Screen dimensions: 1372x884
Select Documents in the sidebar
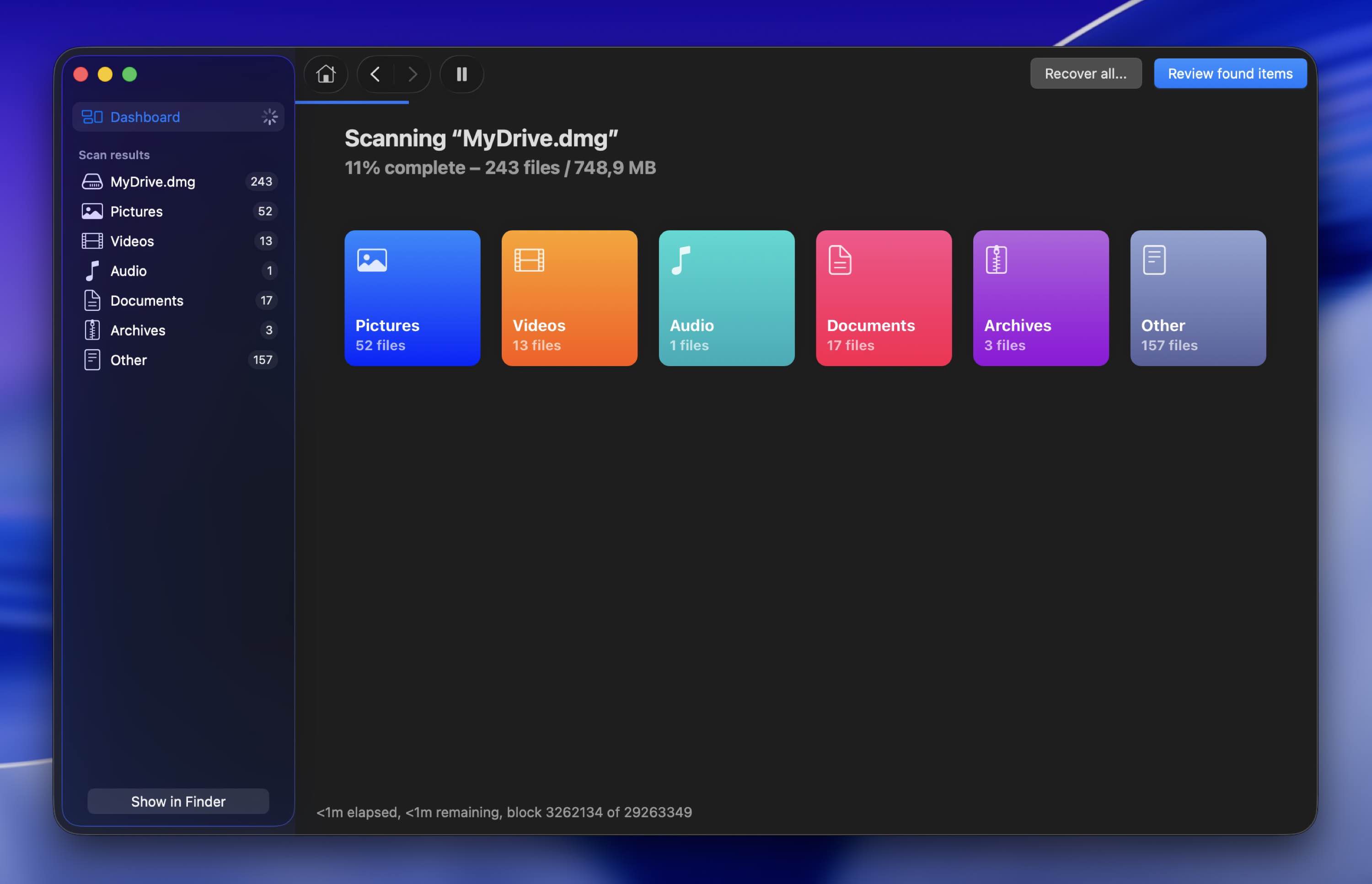point(178,301)
